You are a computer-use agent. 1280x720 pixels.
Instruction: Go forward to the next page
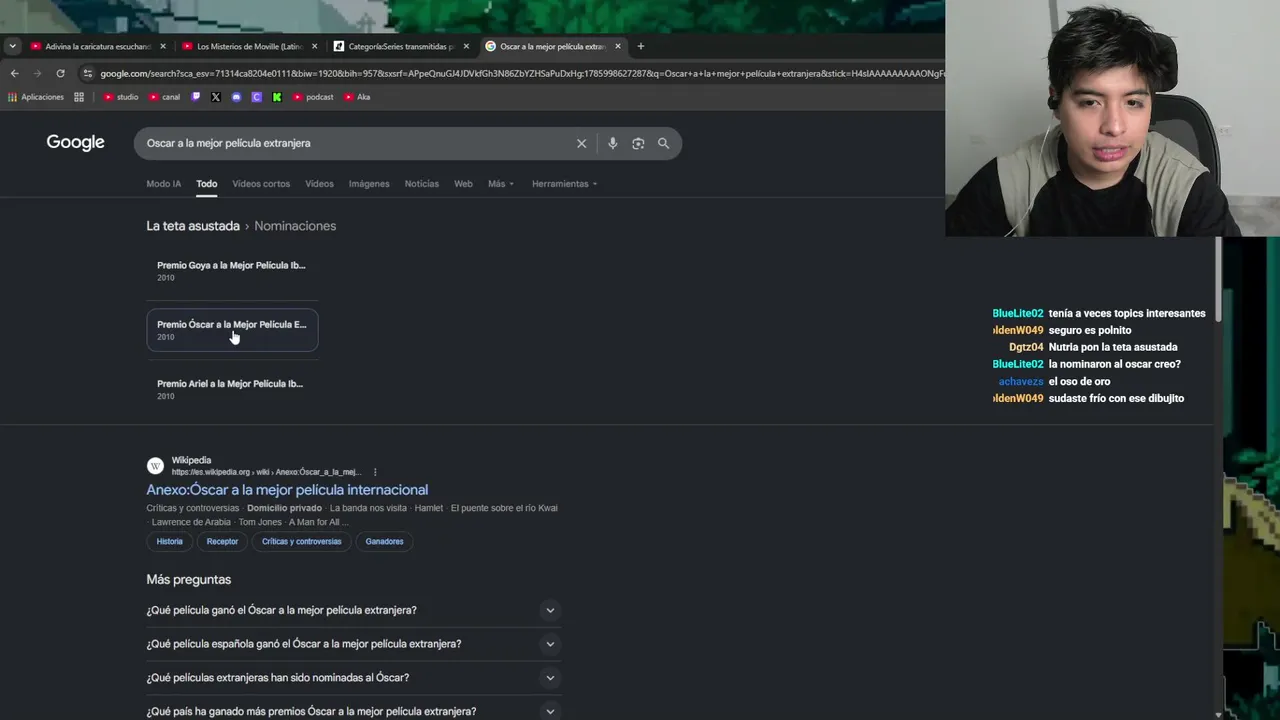click(37, 73)
